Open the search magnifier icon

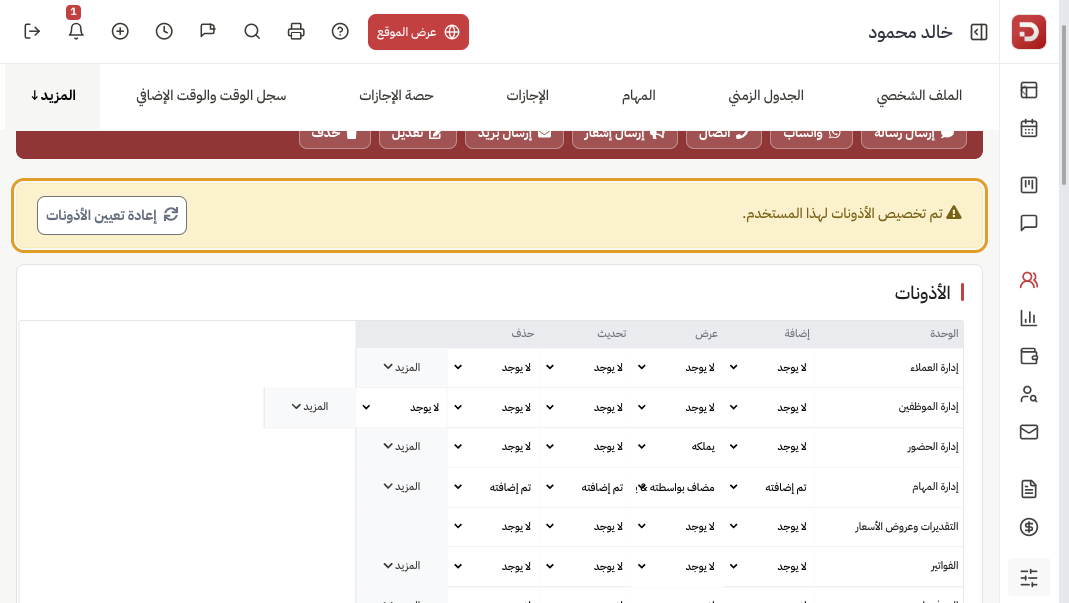(252, 31)
